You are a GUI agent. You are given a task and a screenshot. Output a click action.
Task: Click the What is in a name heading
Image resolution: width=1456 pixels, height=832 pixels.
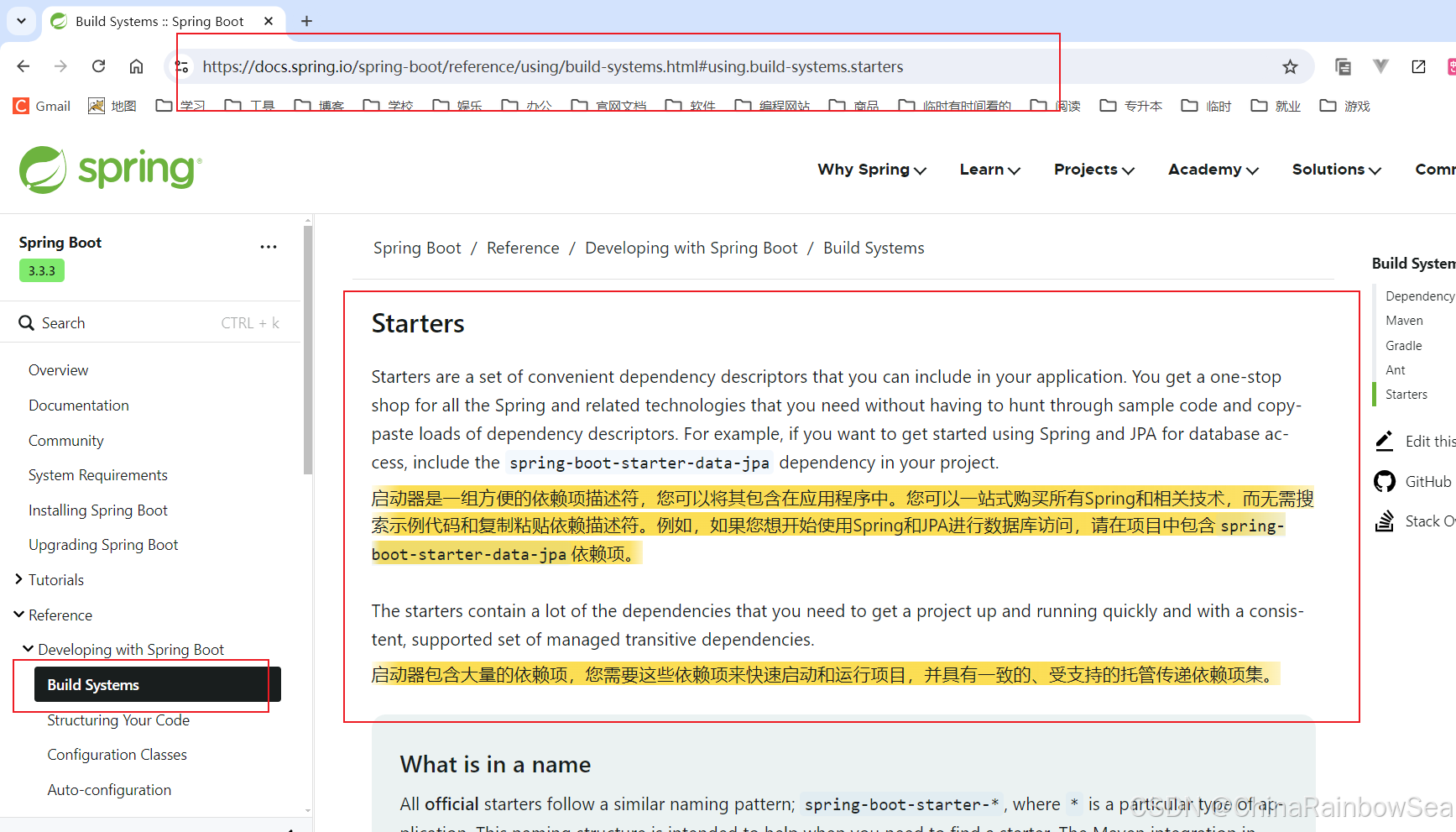point(495,764)
